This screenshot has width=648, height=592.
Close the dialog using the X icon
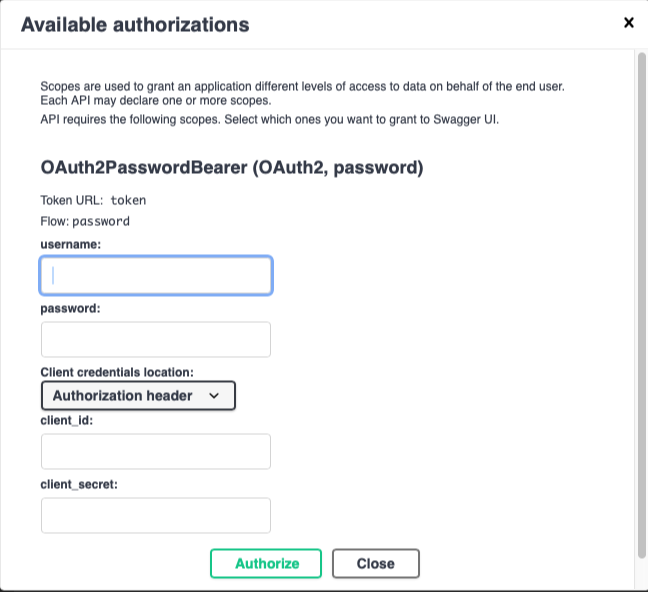[629, 22]
